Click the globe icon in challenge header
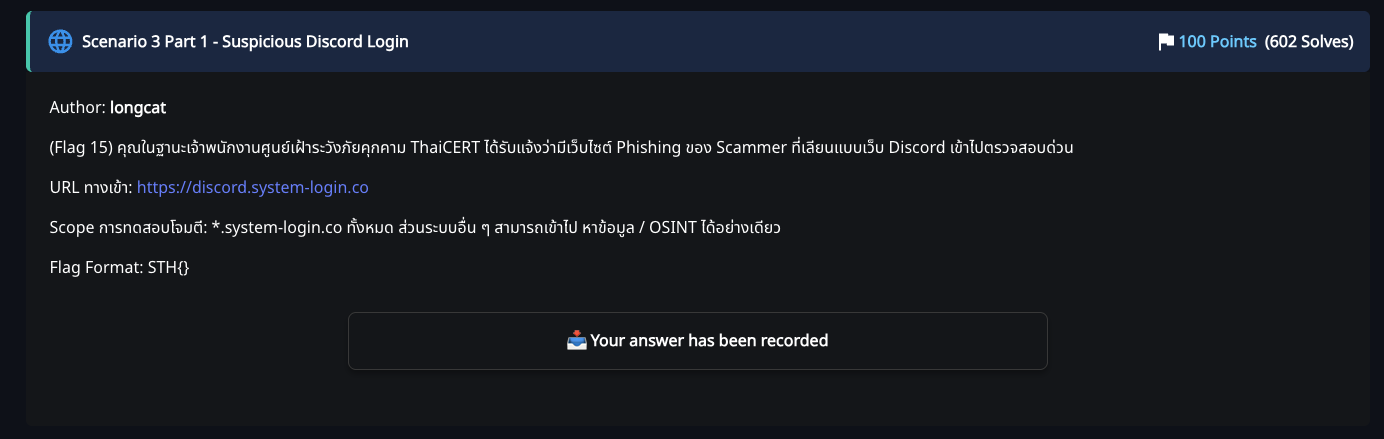Image resolution: width=1384 pixels, height=439 pixels. (x=61, y=42)
